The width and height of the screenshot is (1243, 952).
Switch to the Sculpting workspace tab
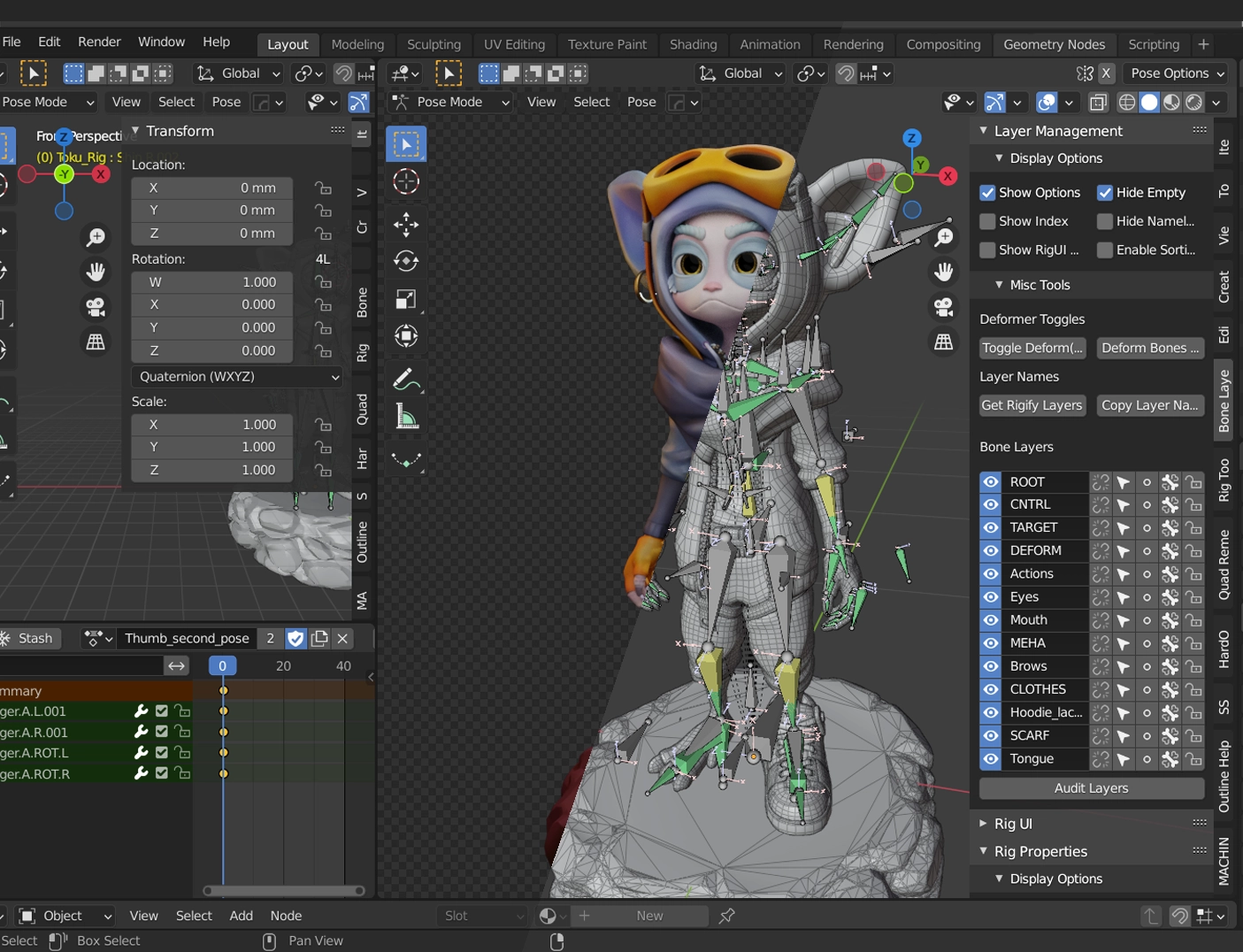[434, 44]
